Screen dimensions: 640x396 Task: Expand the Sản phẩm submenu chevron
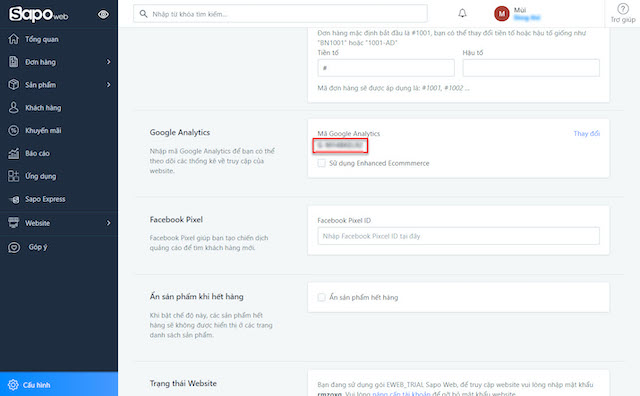tap(109, 85)
